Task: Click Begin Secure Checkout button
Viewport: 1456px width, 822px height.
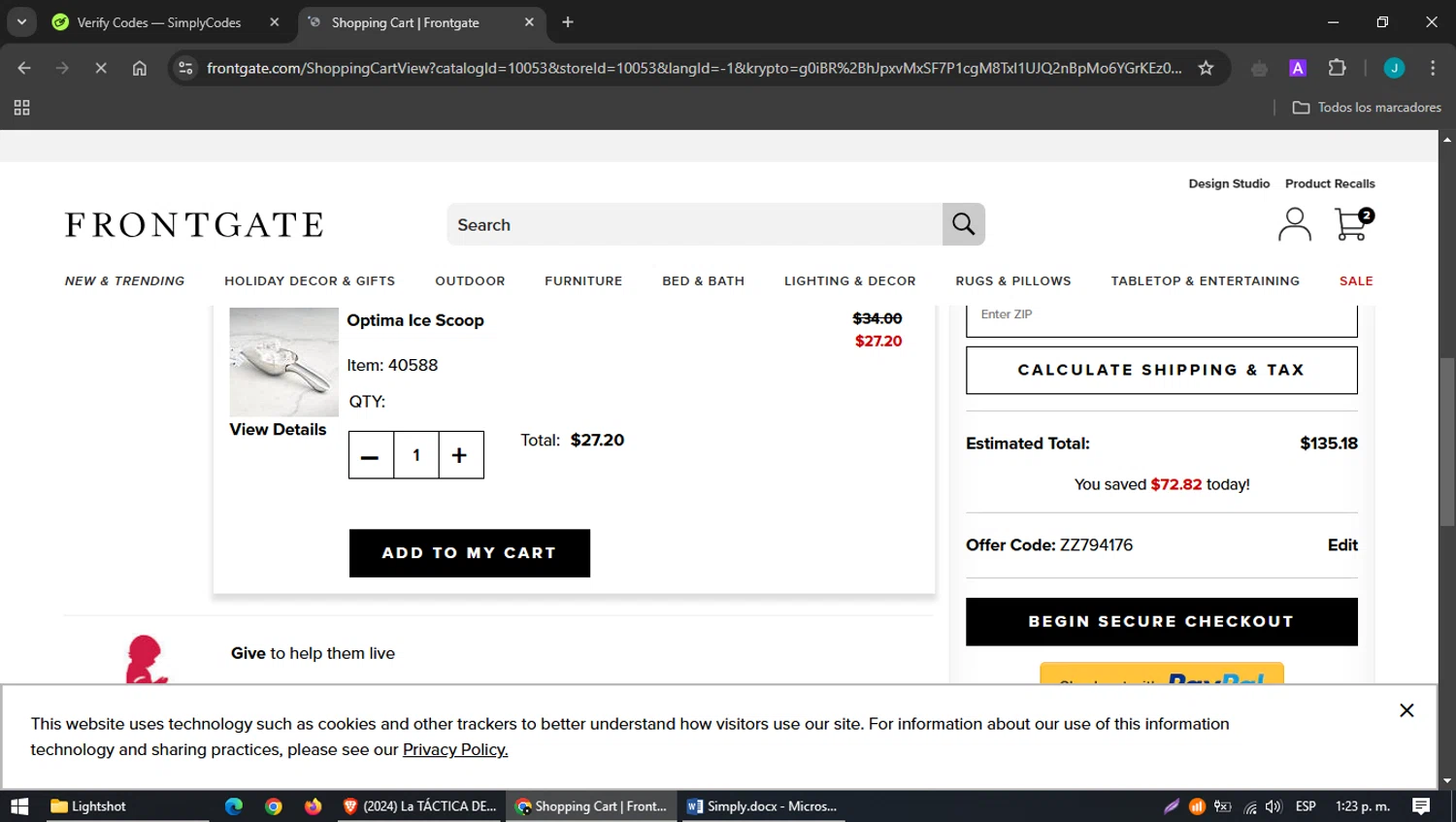Action: tap(1161, 621)
